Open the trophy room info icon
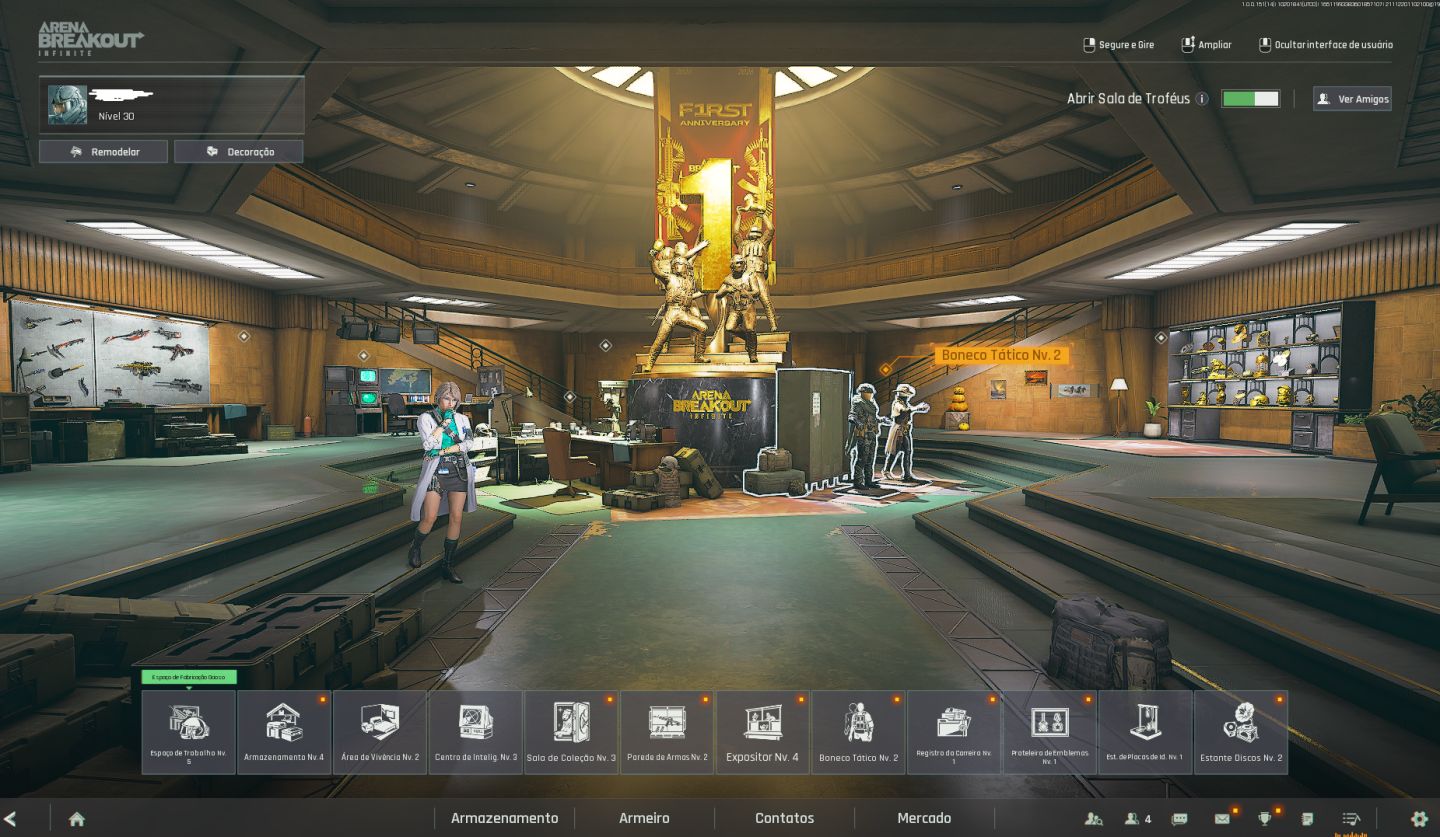Screen dimensions: 1440x837 1202,99
